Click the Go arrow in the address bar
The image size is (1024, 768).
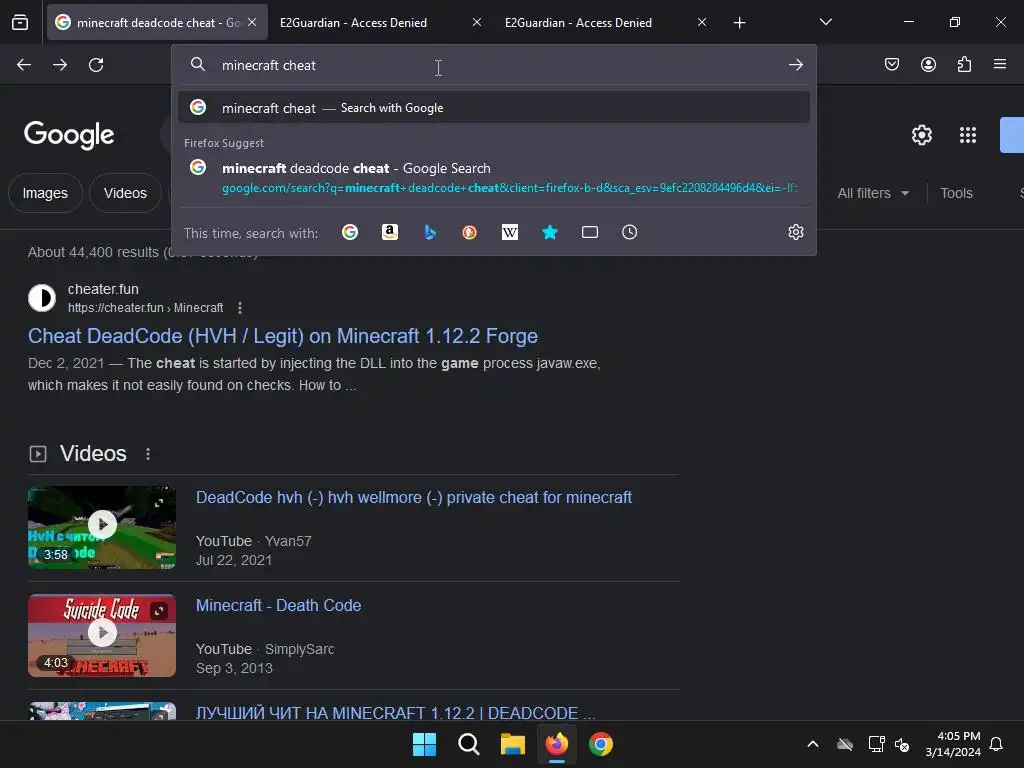click(x=795, y=65)
